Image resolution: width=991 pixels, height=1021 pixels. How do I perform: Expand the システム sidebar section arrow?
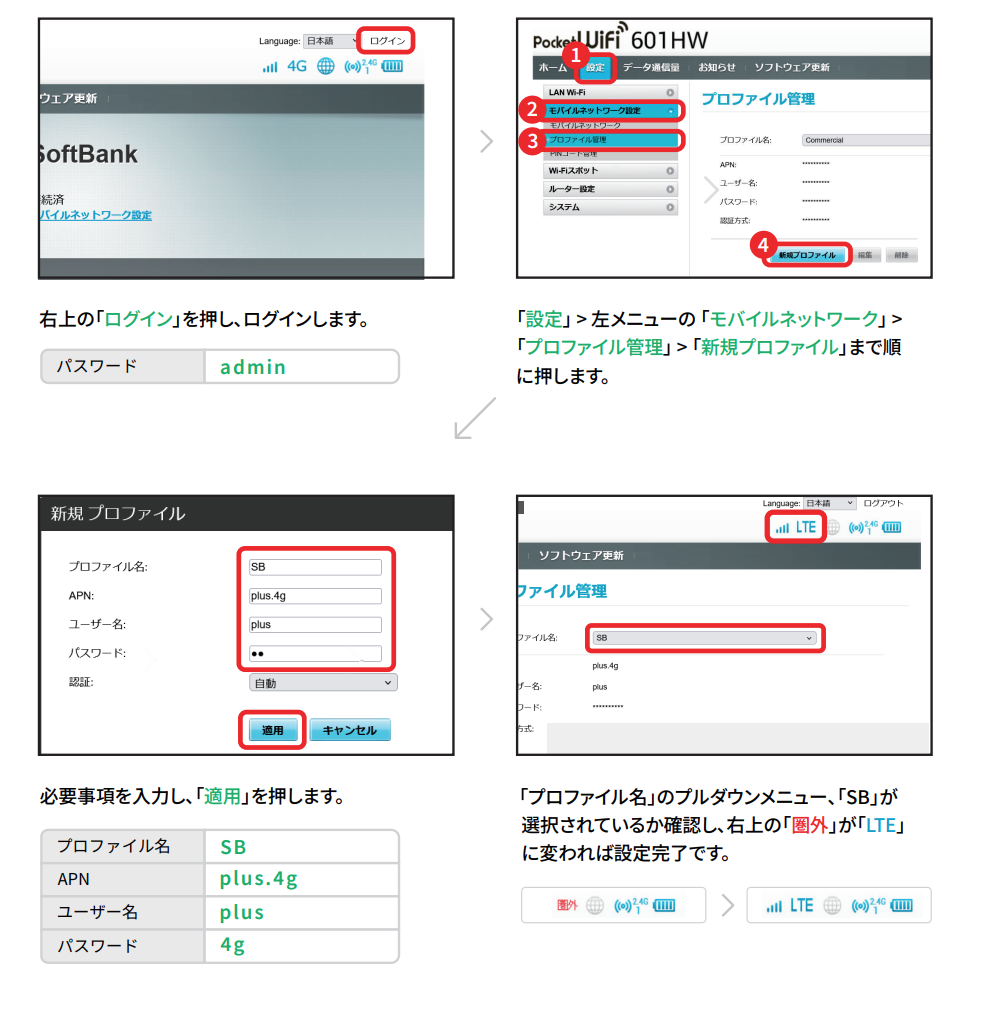click(670, 208)
